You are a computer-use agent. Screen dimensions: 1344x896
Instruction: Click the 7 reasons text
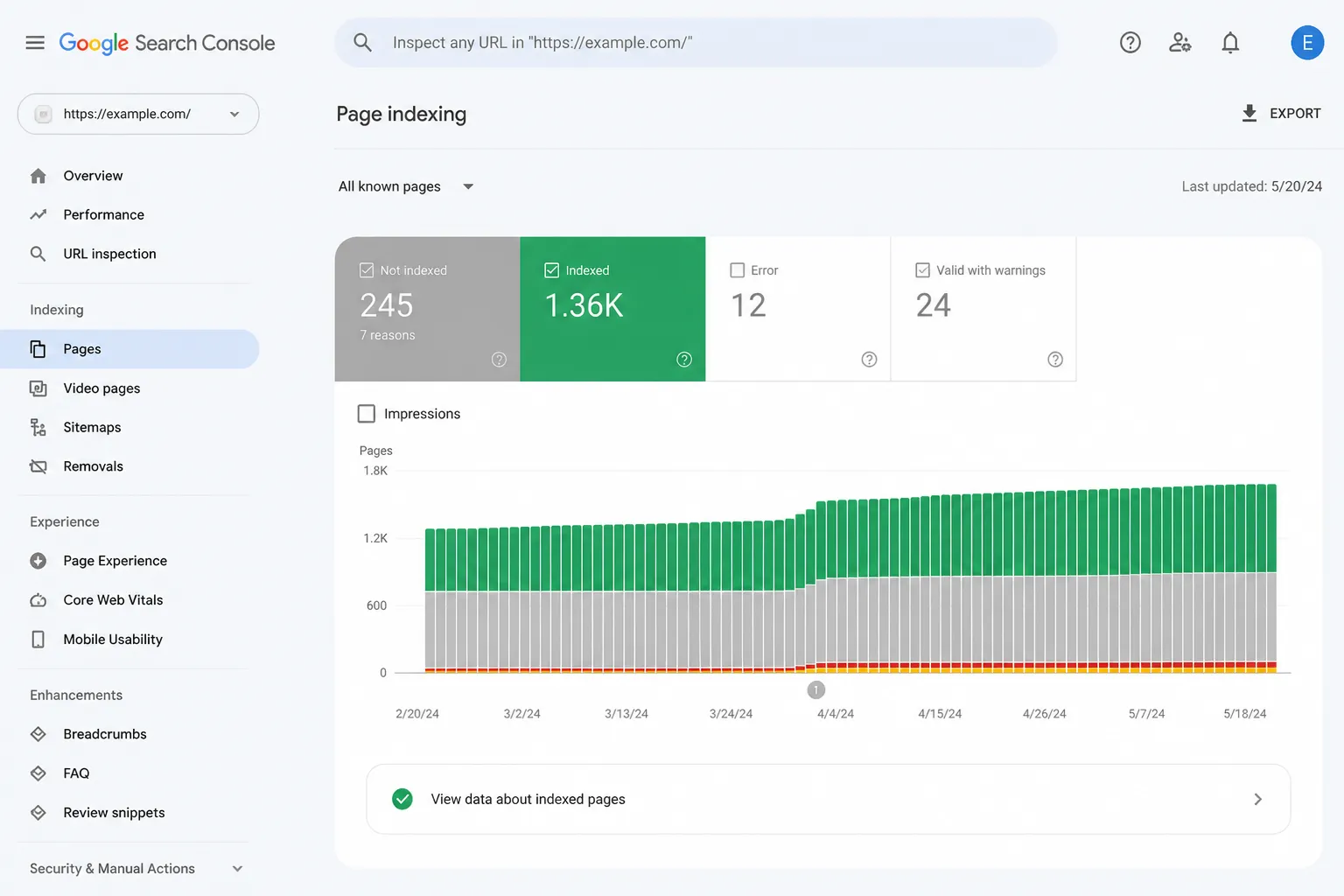click(388, 335)
